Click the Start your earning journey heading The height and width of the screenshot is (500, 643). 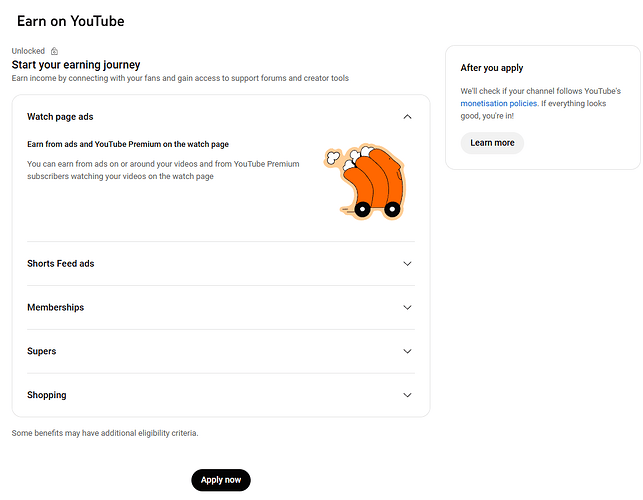point(76,65)
